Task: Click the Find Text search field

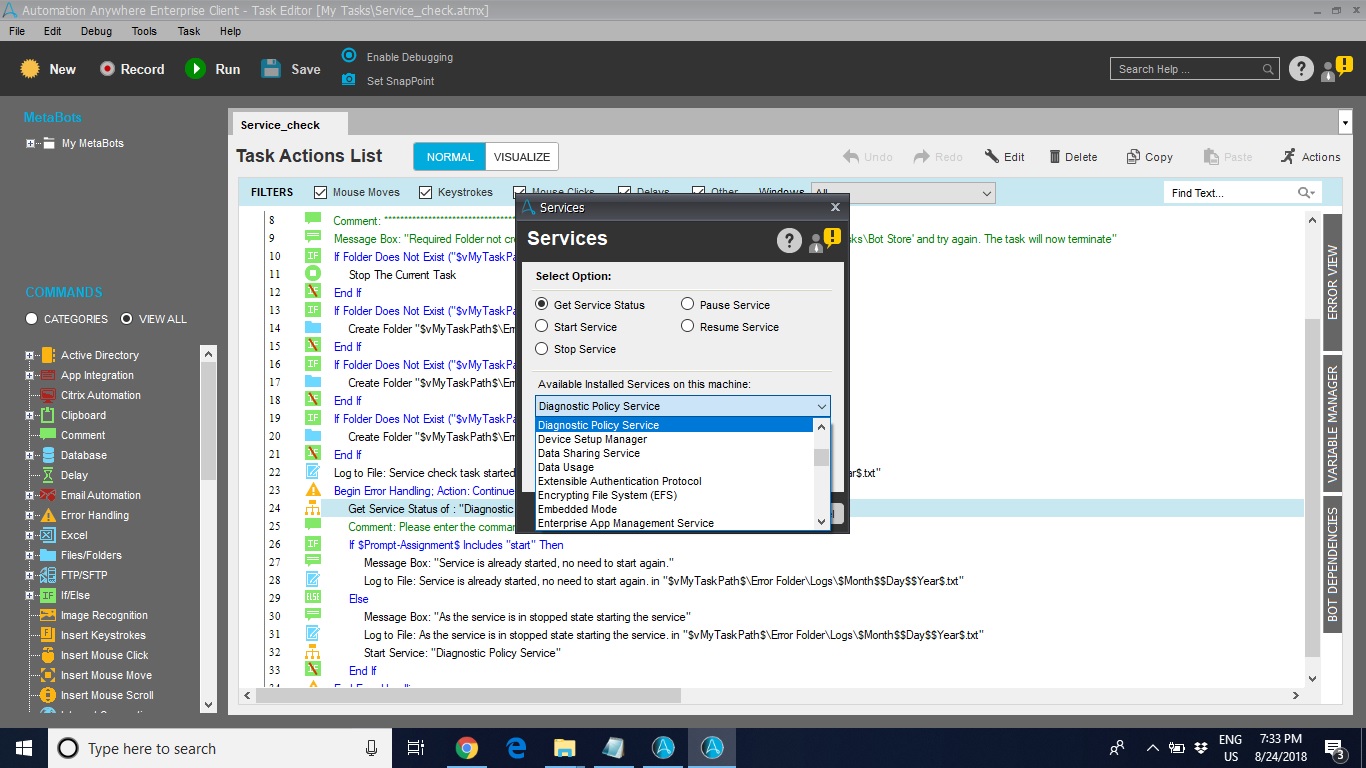Action: 1230,193
